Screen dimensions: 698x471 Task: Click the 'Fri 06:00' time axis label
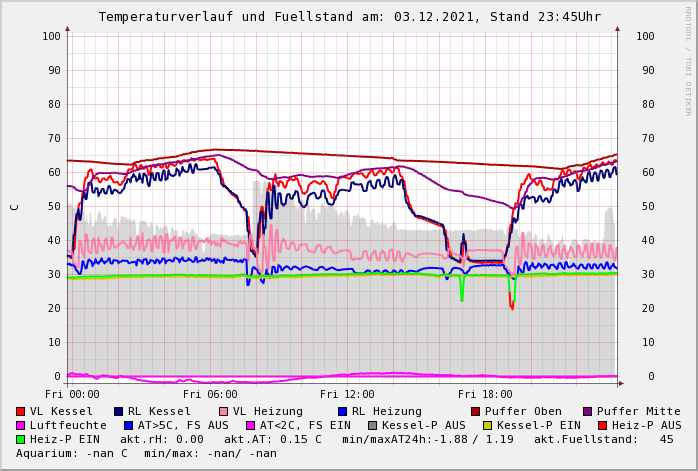(210, 394)
